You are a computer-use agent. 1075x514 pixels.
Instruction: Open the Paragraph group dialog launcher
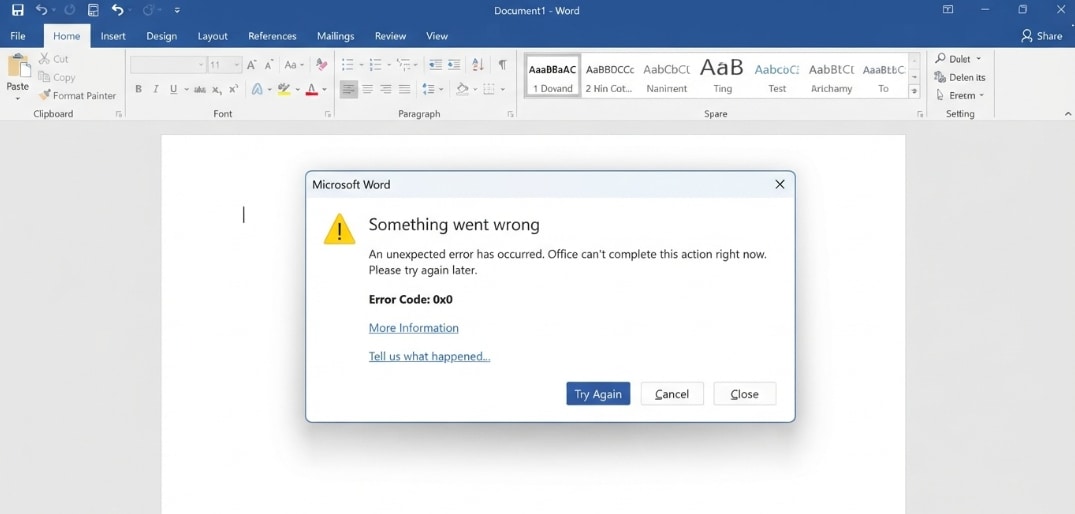(511, 114)
